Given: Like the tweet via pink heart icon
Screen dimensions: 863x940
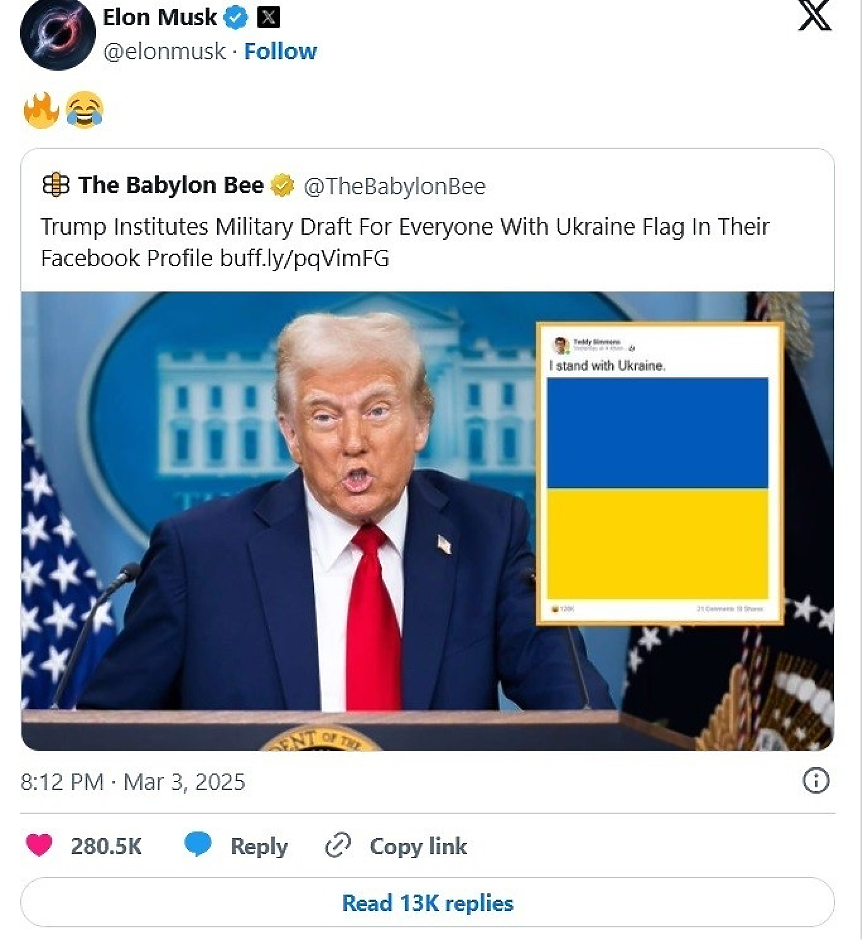Looking at the screenshot, I should (40, 845).
